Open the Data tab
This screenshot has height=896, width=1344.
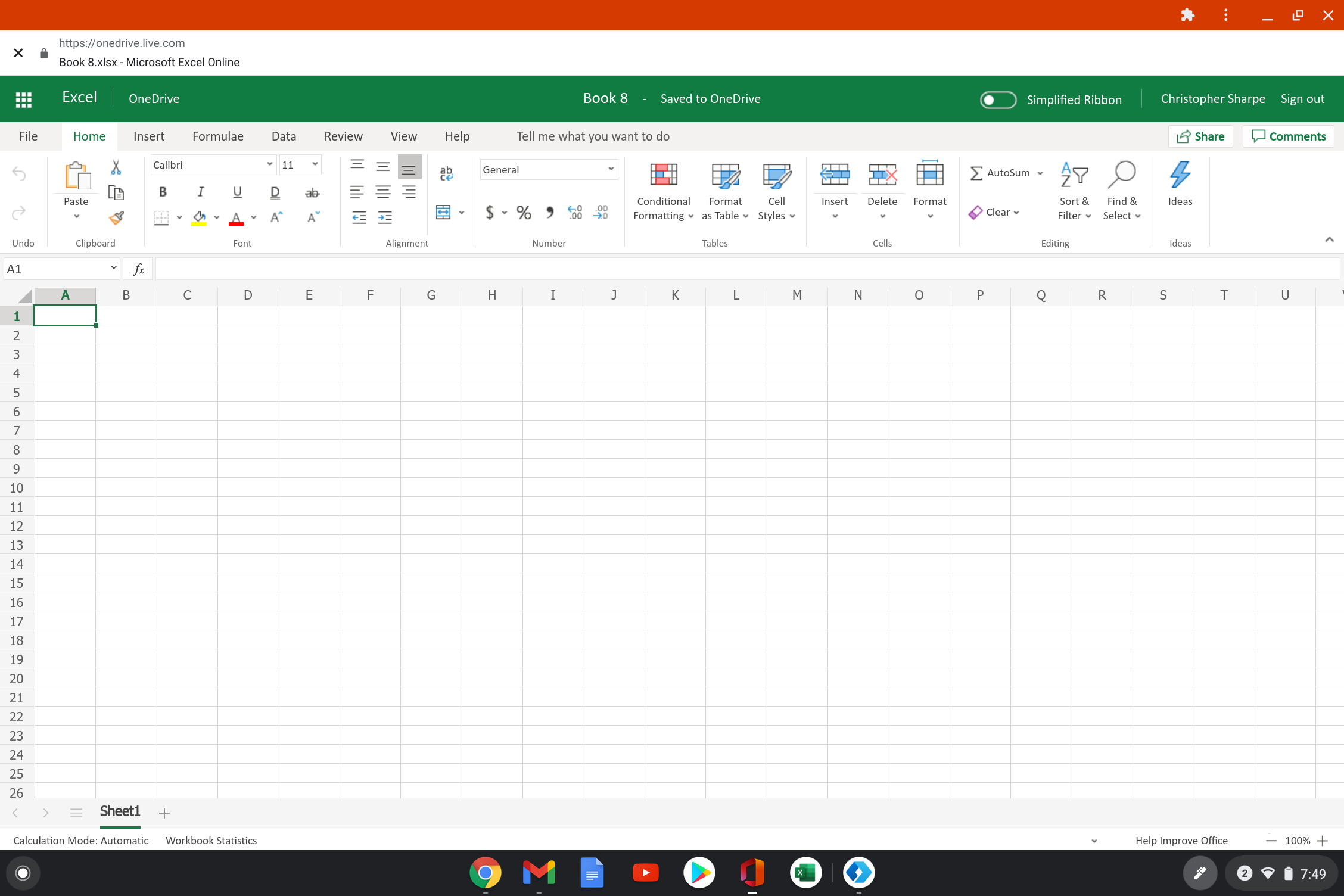(284, 136)
